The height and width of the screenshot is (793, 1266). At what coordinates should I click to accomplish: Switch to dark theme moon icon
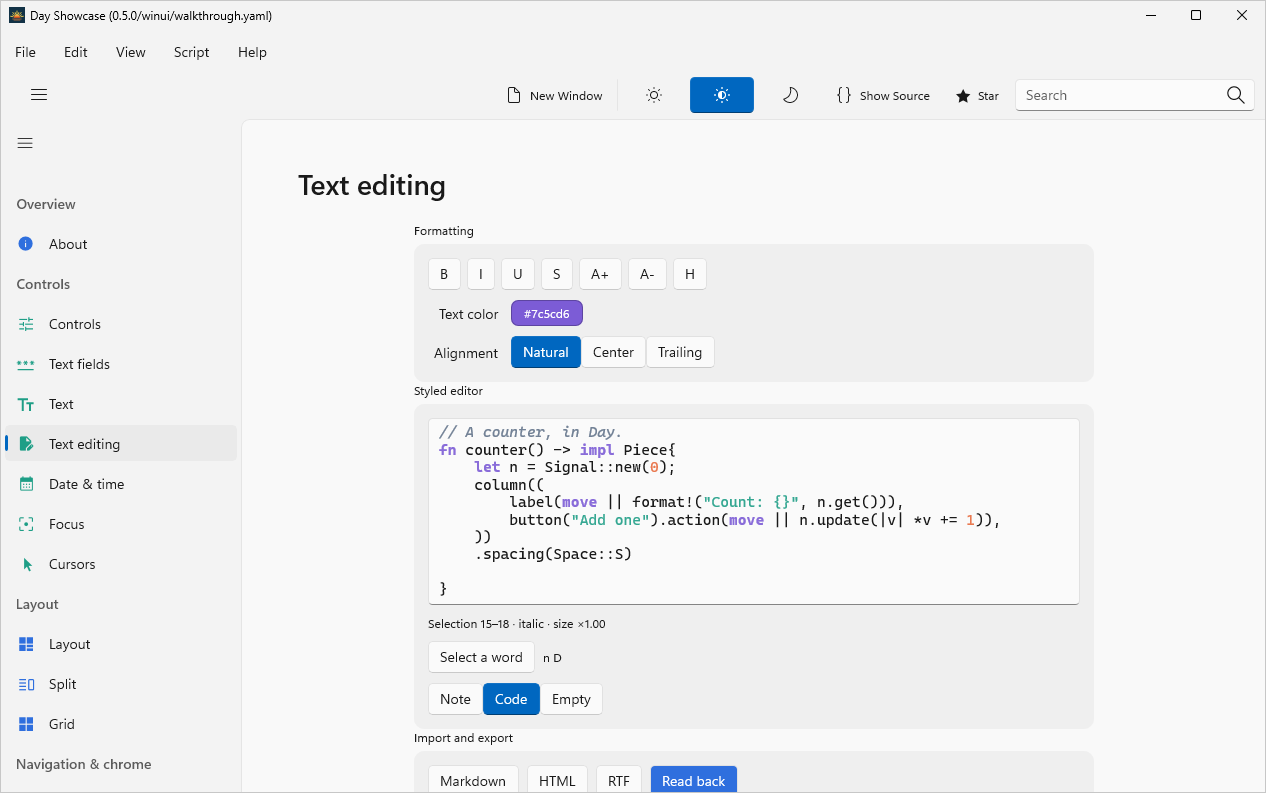point(790,95)
